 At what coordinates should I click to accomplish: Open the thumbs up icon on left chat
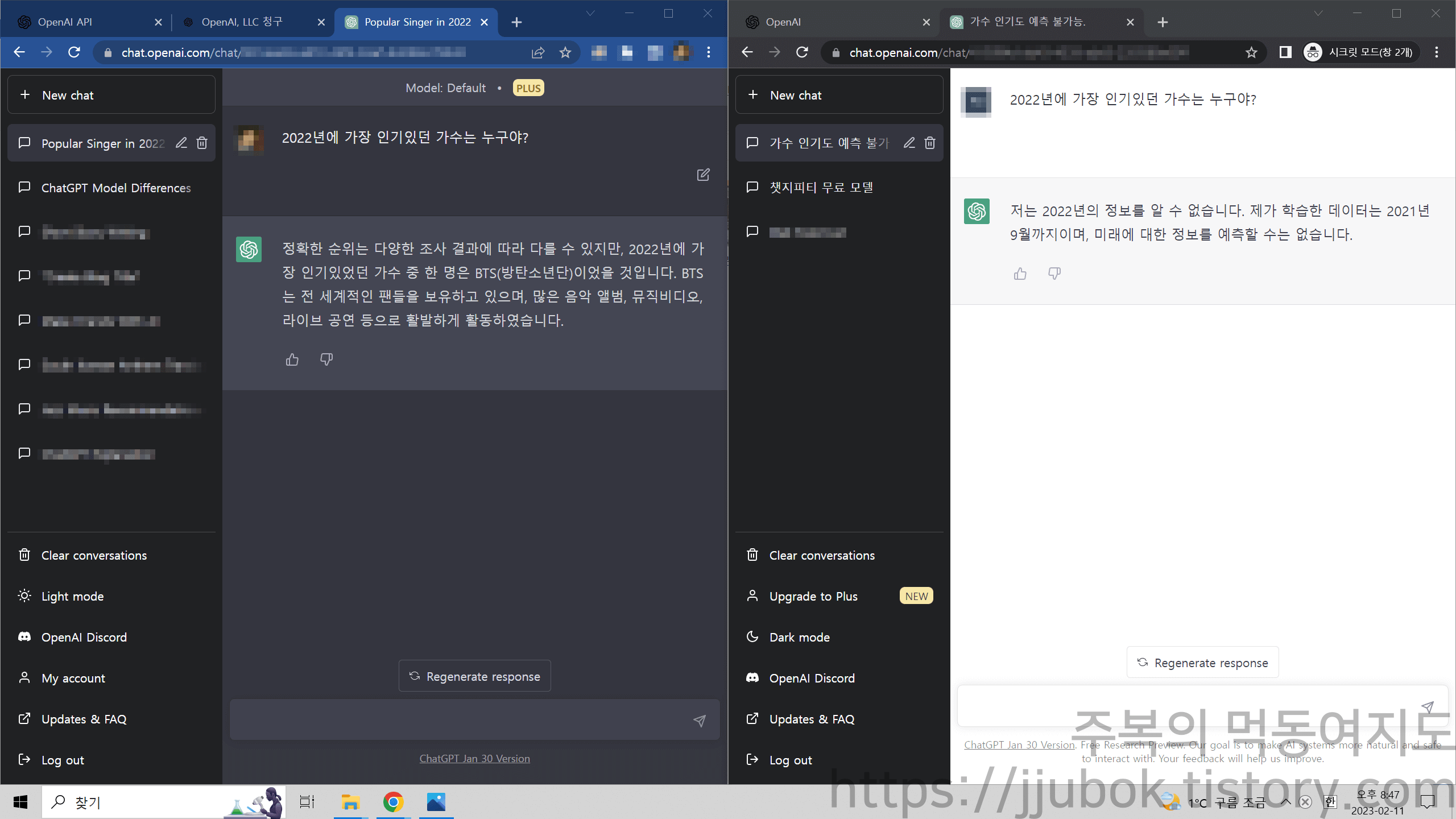click(292, 359)
